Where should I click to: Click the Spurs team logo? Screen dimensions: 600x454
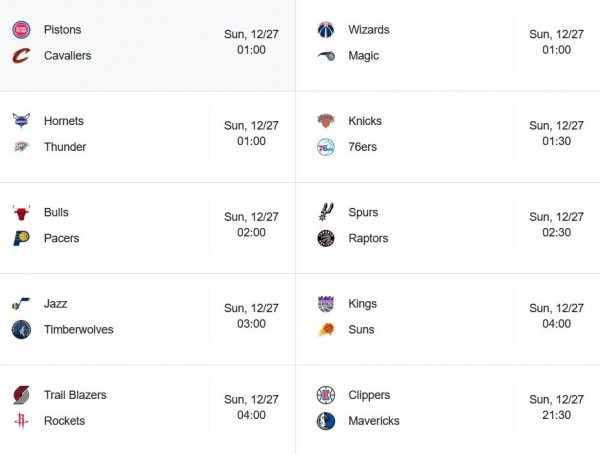pos(326,212)
